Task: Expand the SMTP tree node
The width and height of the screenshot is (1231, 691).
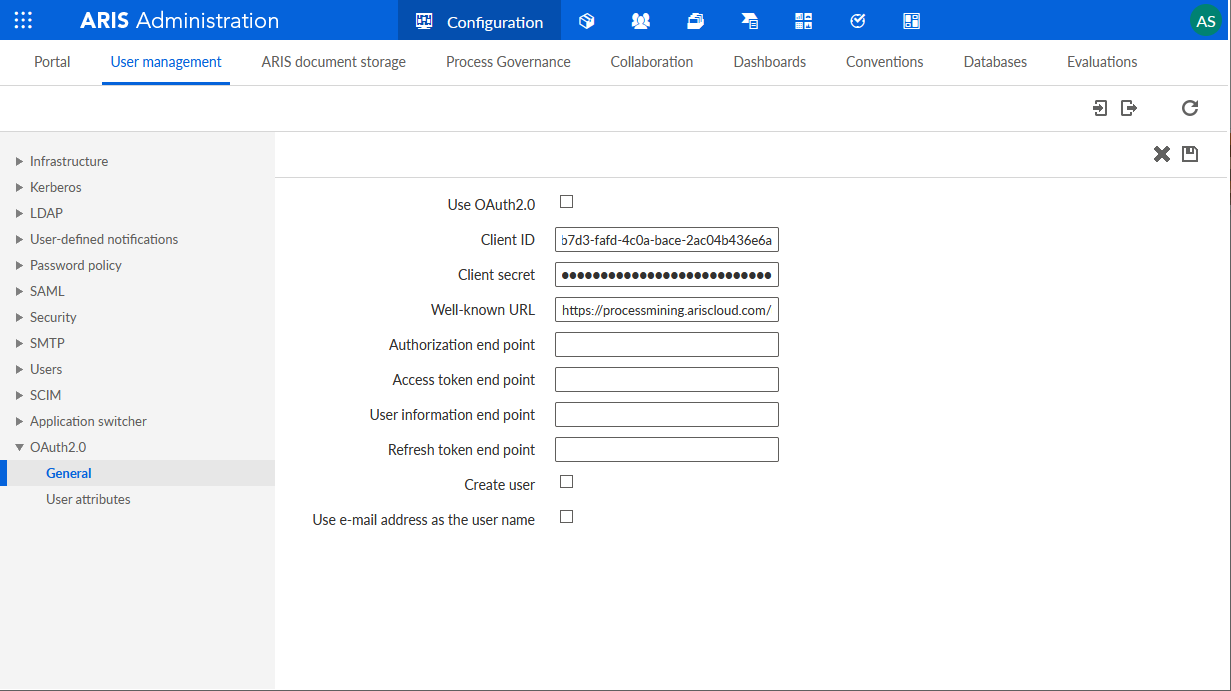Action: 19,343
